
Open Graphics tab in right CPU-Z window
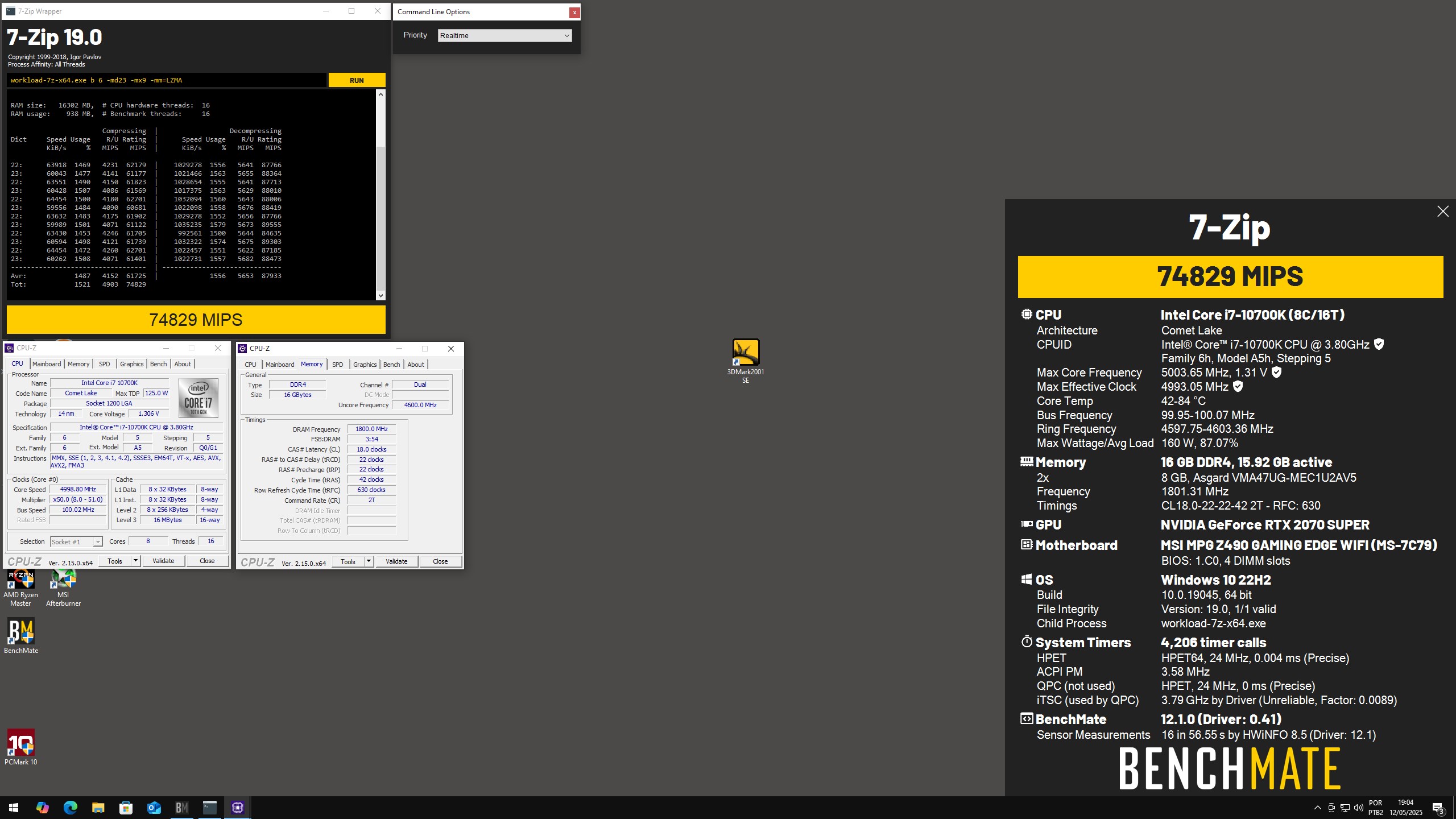(365, 365)
